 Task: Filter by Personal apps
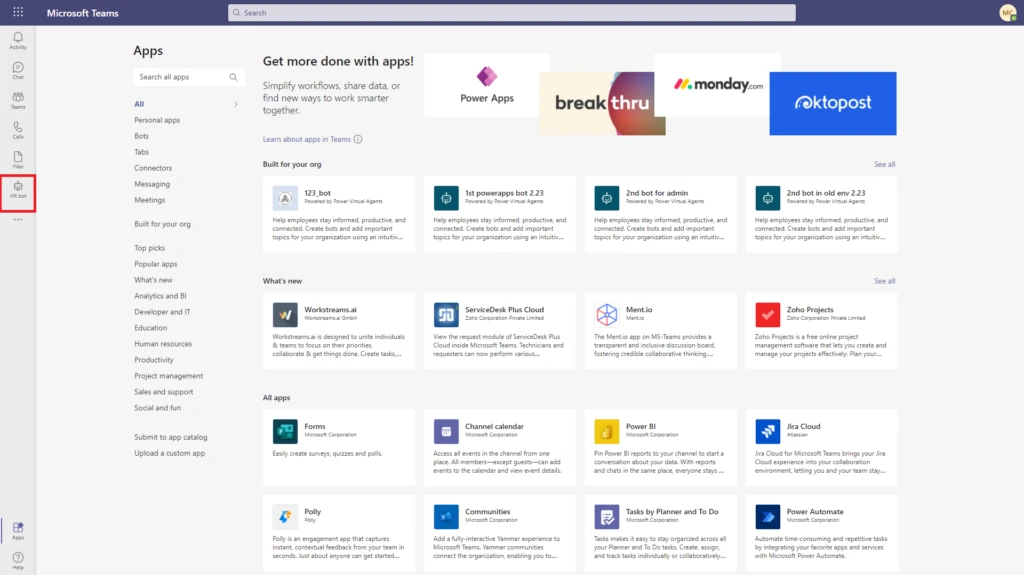click(157, 120)
